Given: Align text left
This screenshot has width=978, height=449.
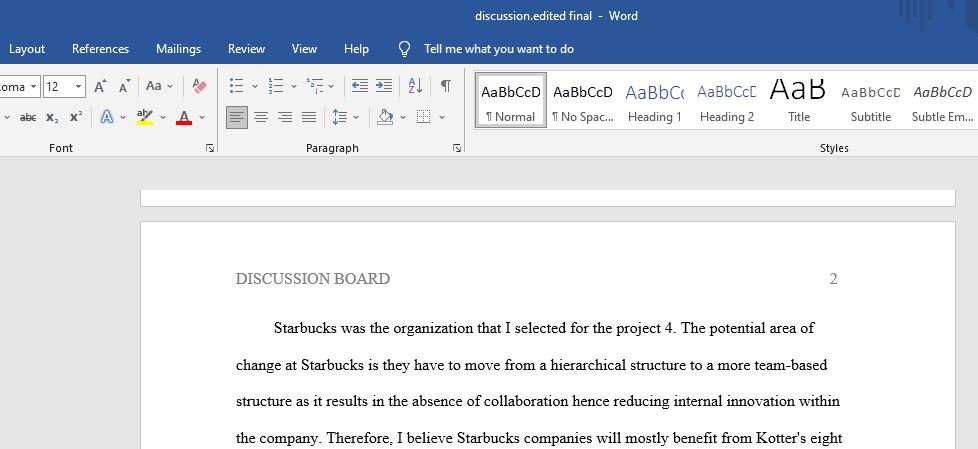Looking at the screenshot, I should (237, 117).
